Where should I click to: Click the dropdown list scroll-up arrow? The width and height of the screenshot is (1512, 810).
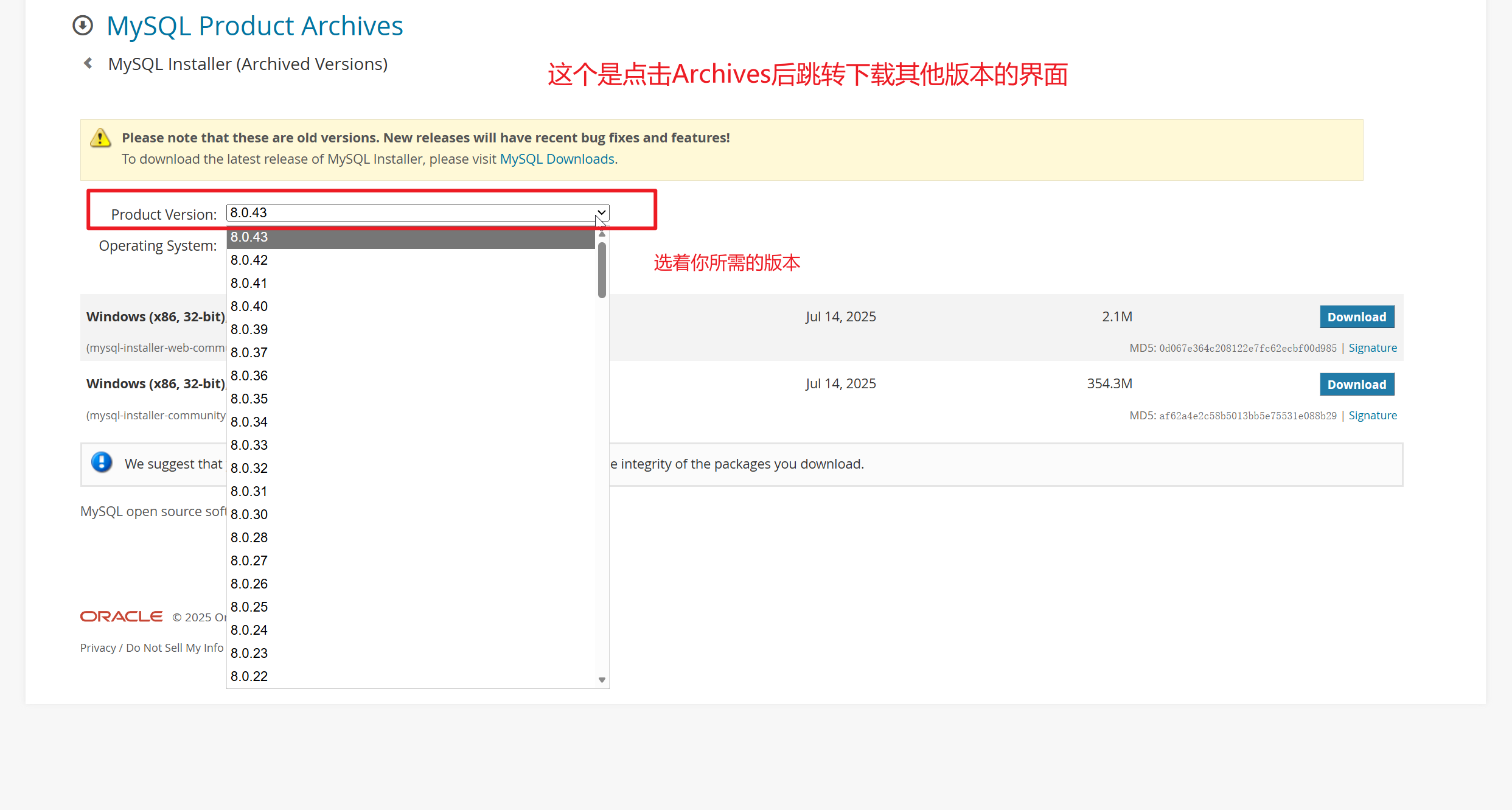pos(602,234)
